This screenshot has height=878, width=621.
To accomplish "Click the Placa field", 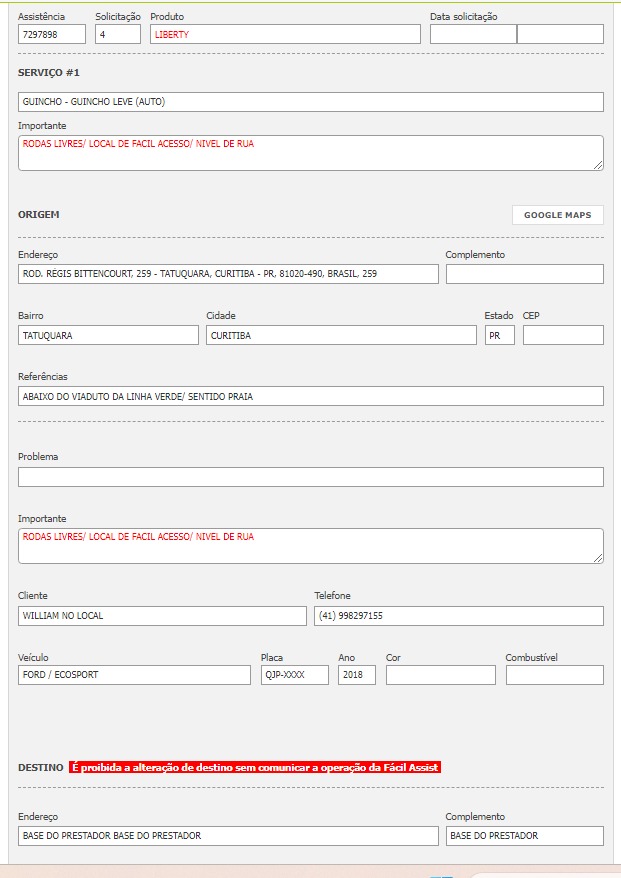I will pos(294,675).
